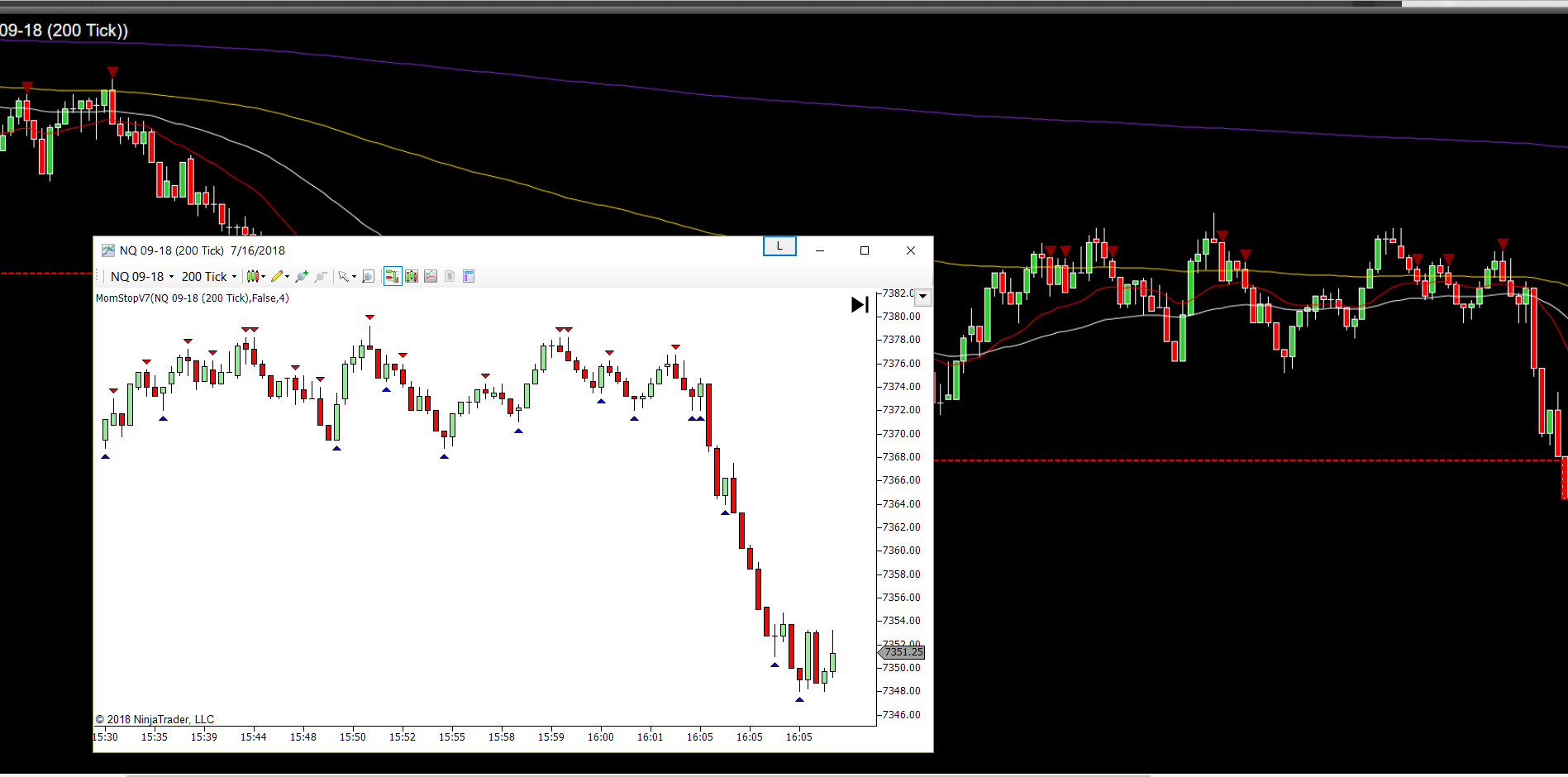This screenshot has height=777, width=1568.
Task: Click the jump-to-latest-bar arrow button
Action: (860, 305)
